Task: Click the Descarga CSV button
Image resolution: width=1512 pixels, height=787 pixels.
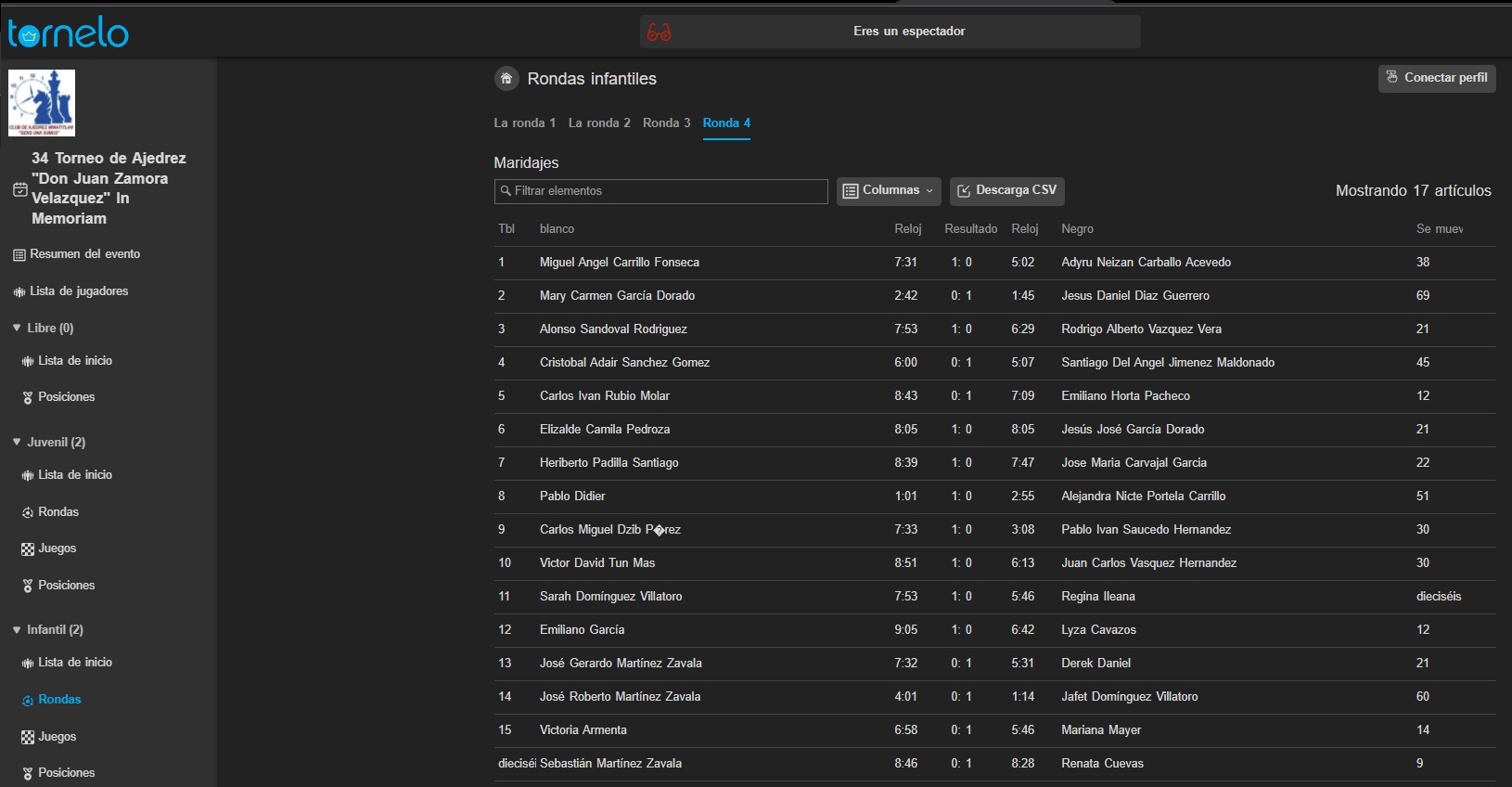Action: [1006, 191]
